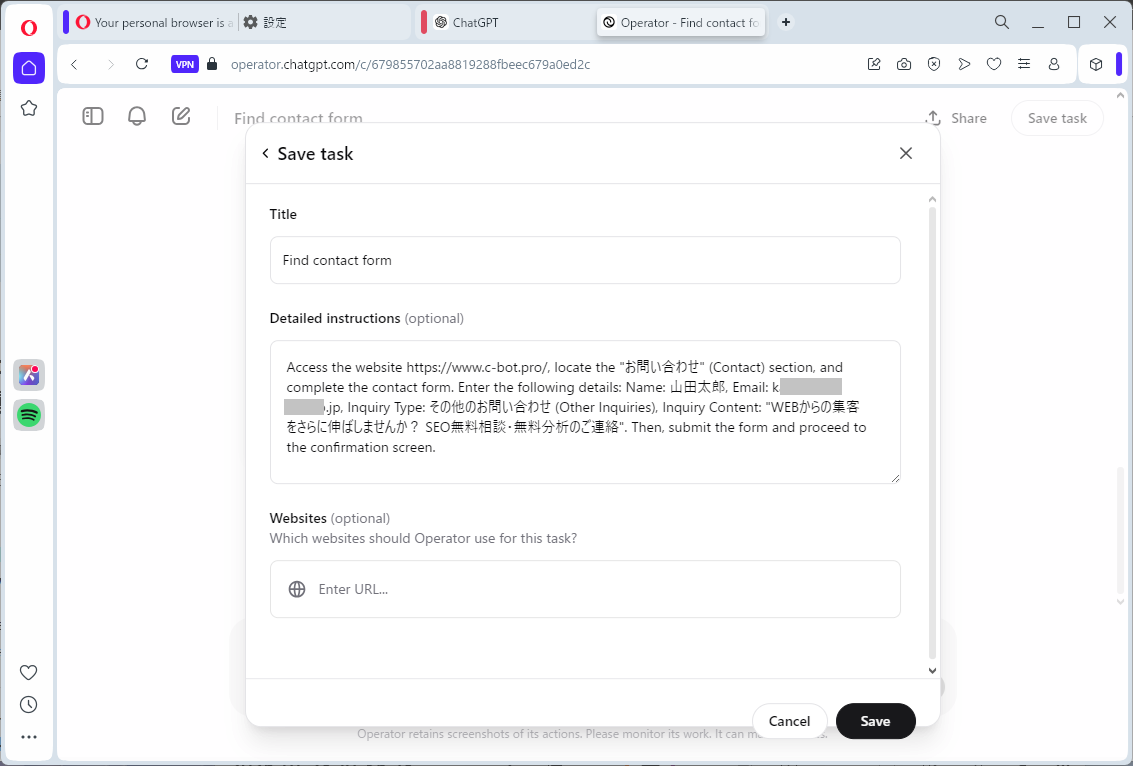Click the padlock site info icon
Screen dimensions: 1133x766
[x=212, y=64]
